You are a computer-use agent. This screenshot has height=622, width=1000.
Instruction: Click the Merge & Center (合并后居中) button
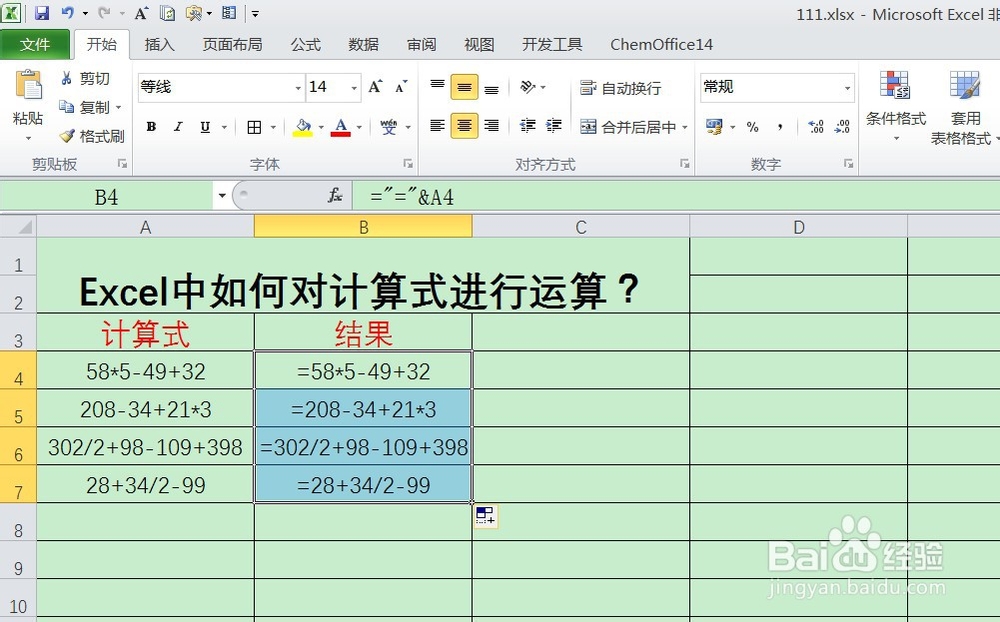628,127
